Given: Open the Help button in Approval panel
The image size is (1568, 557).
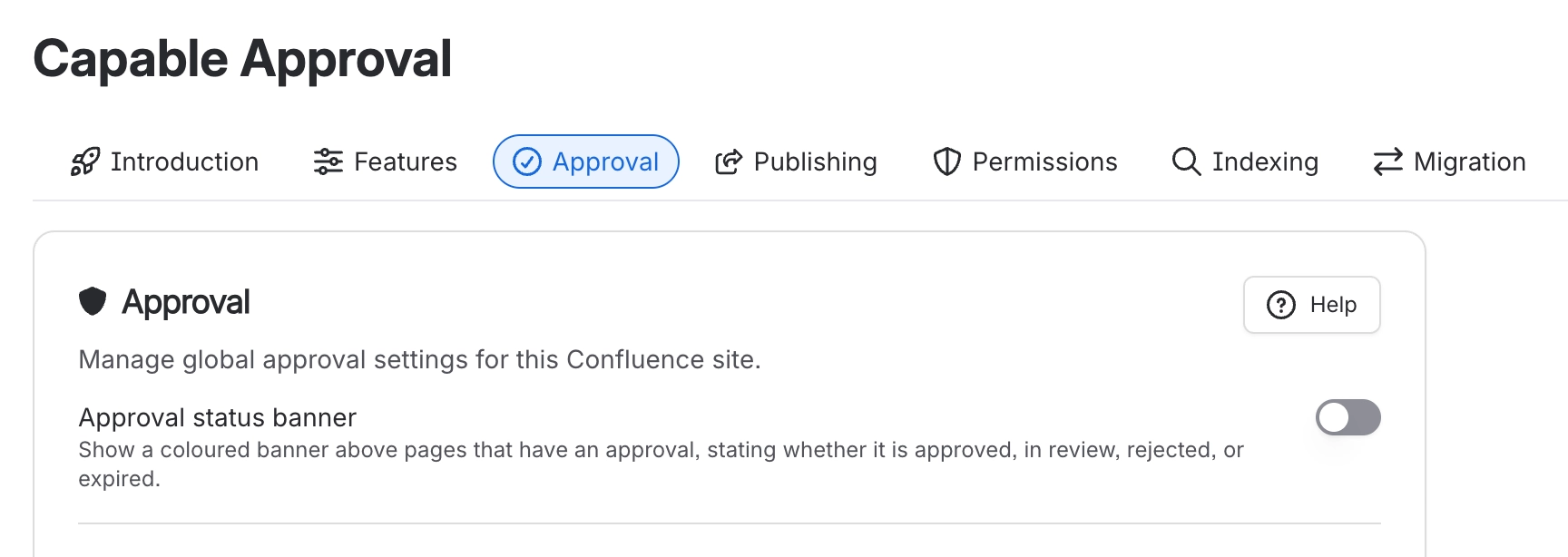Looking at the screenshot, I should [1312, 305].
